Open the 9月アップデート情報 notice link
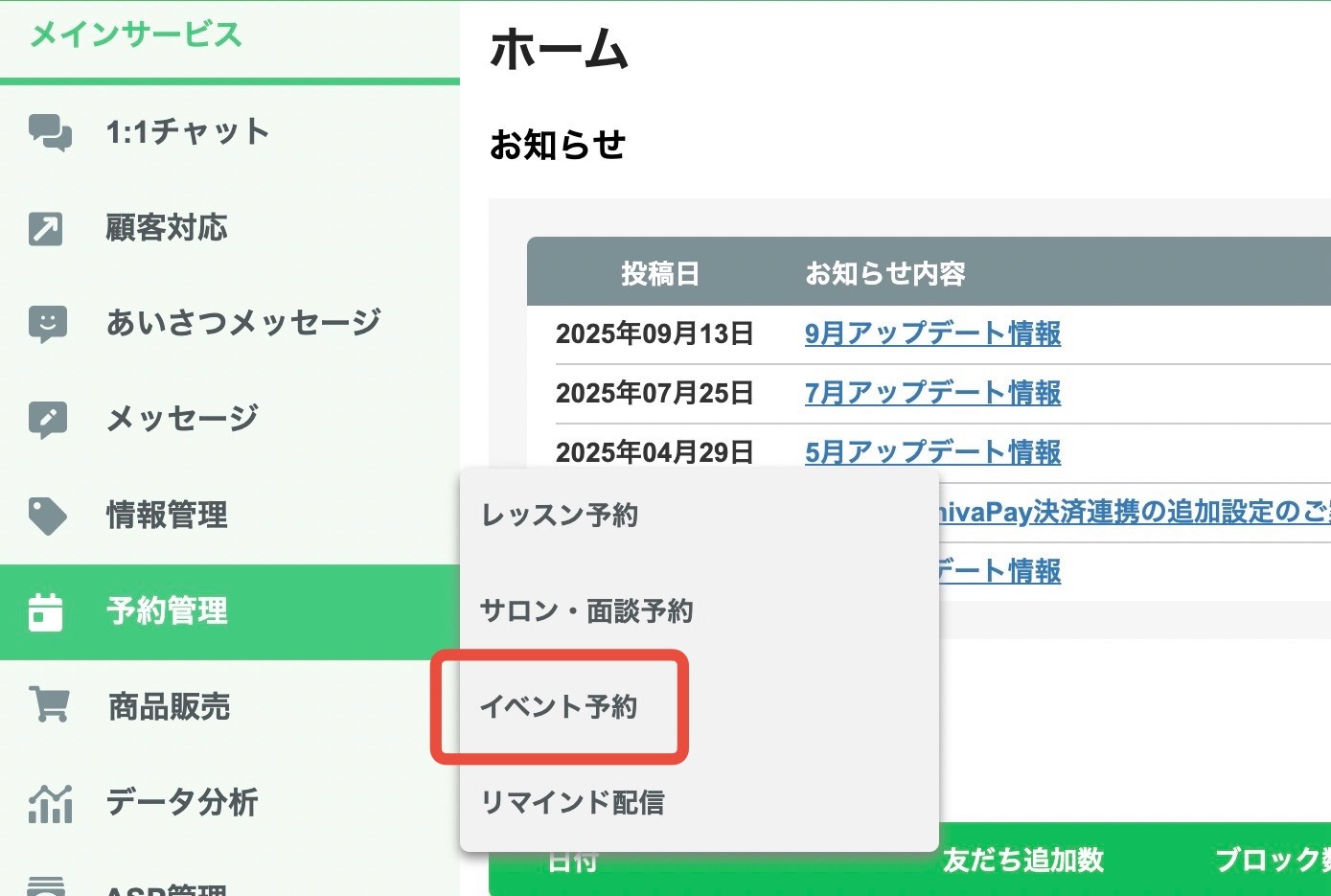 pyautogui.click(x=932, y=333)
